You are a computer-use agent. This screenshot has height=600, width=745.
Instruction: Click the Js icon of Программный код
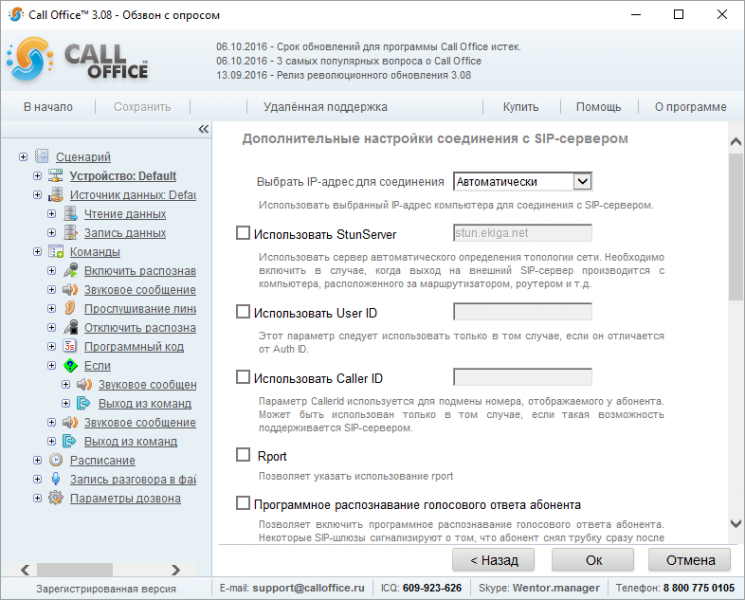[x=70, y=346]
